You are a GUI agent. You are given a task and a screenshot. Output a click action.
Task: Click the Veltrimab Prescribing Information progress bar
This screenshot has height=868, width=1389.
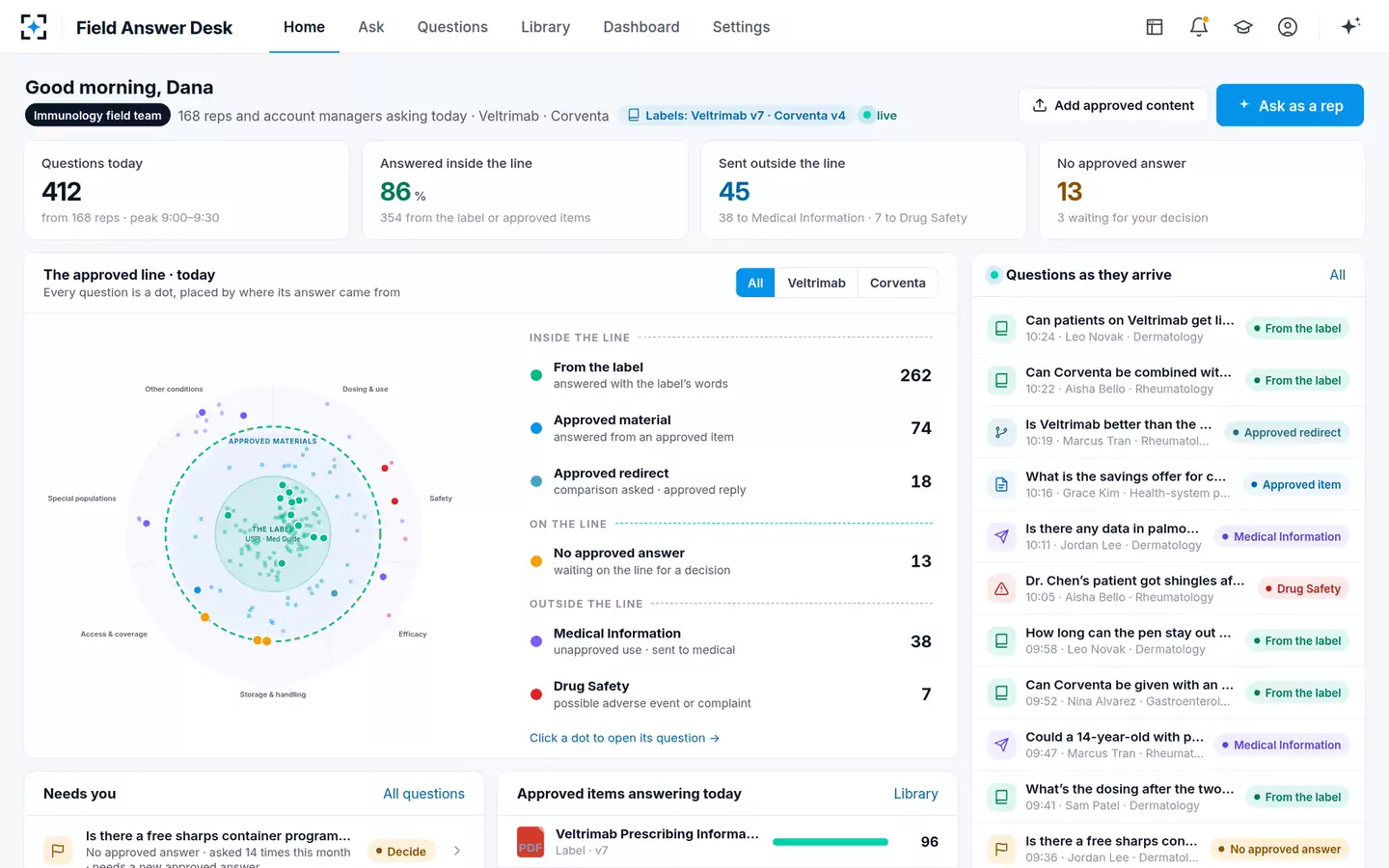pos(831,842)
